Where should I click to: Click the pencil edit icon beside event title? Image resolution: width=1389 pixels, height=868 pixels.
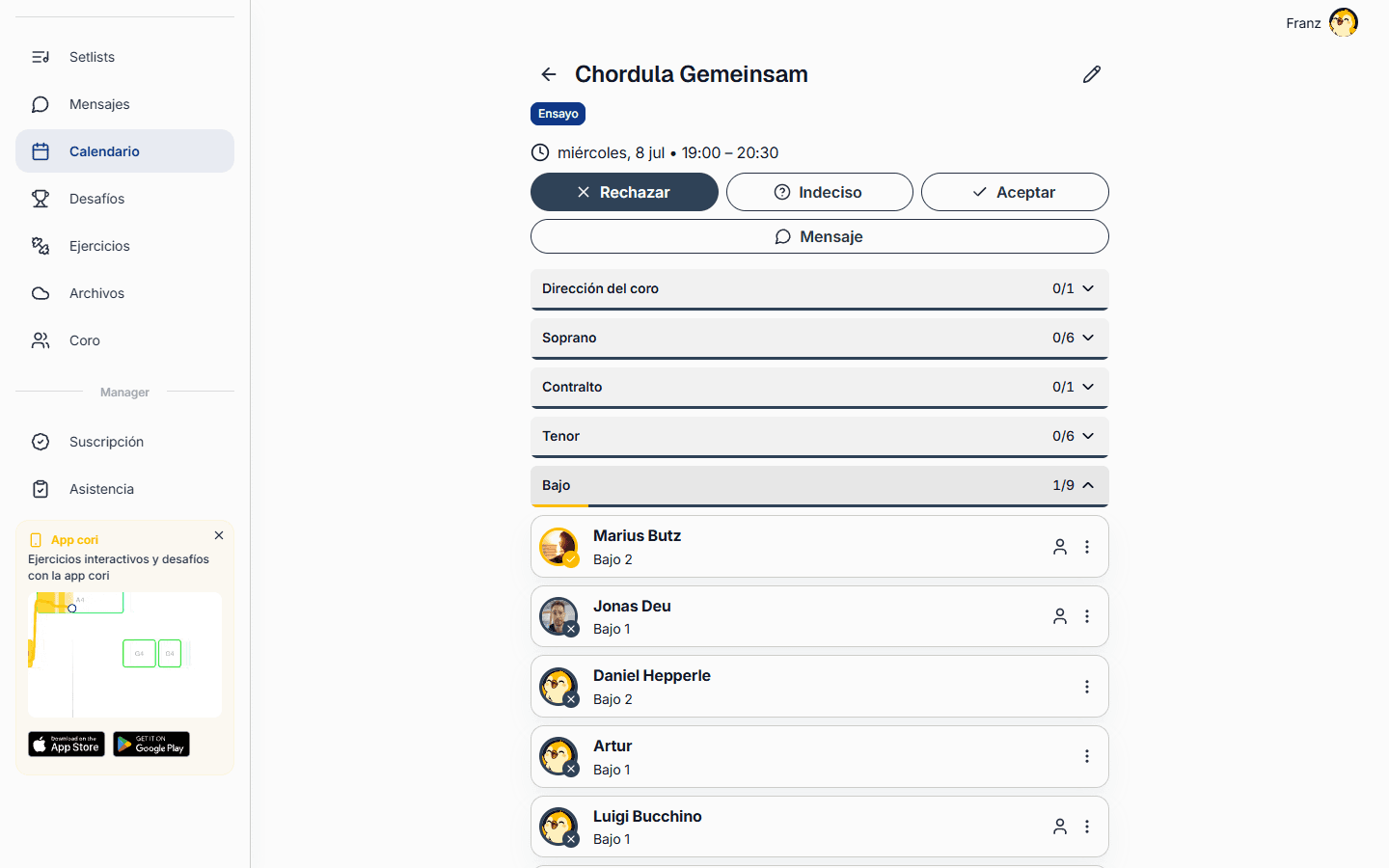point(1091,74)
